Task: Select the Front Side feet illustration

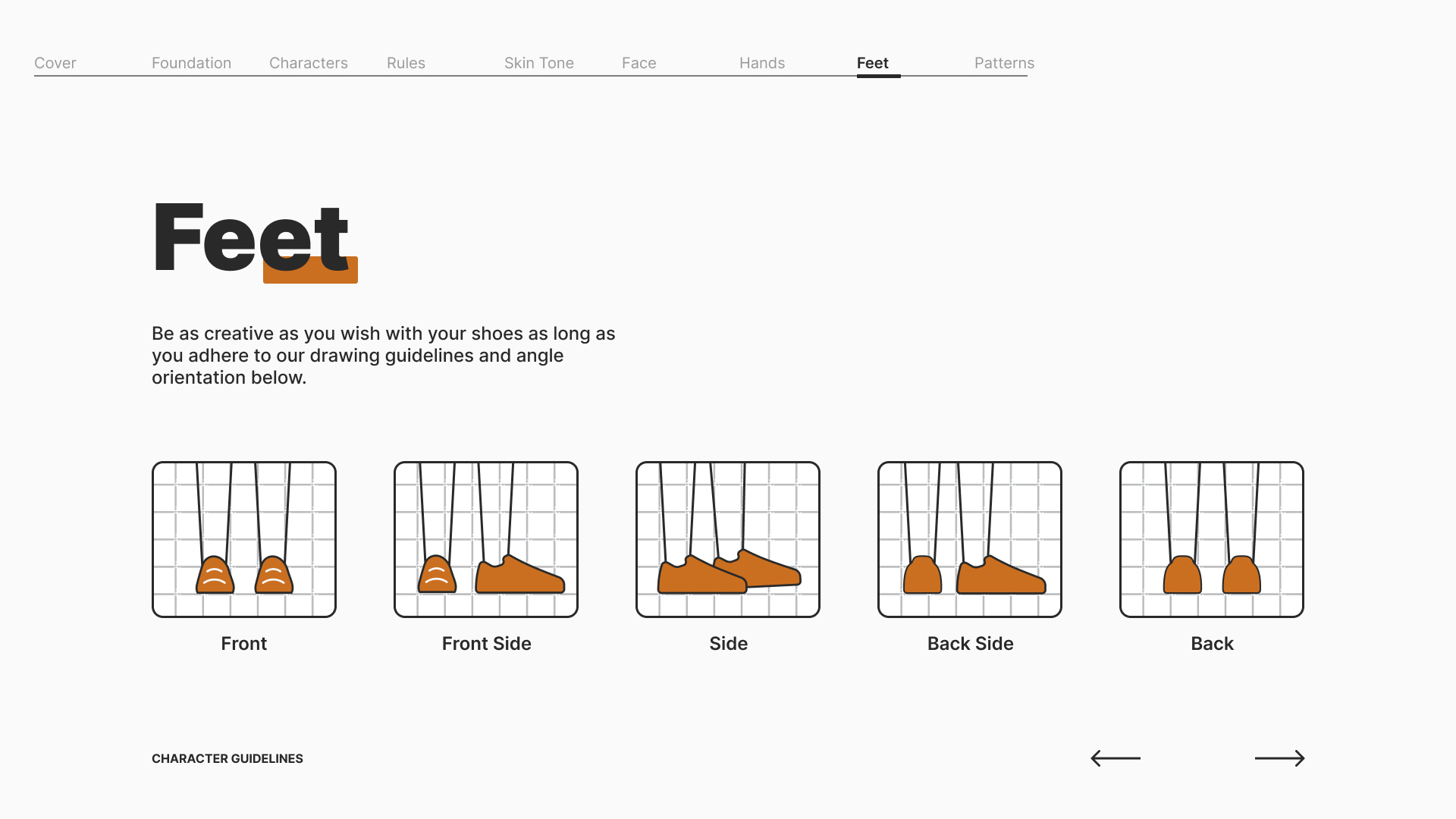Action: pyautogui.click(x=486, y=539)
